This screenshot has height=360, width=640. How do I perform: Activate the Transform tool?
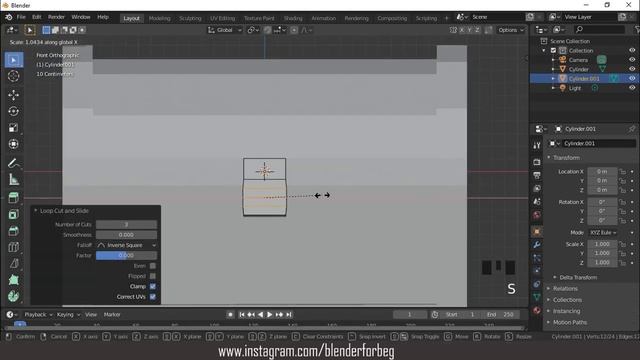13,144
